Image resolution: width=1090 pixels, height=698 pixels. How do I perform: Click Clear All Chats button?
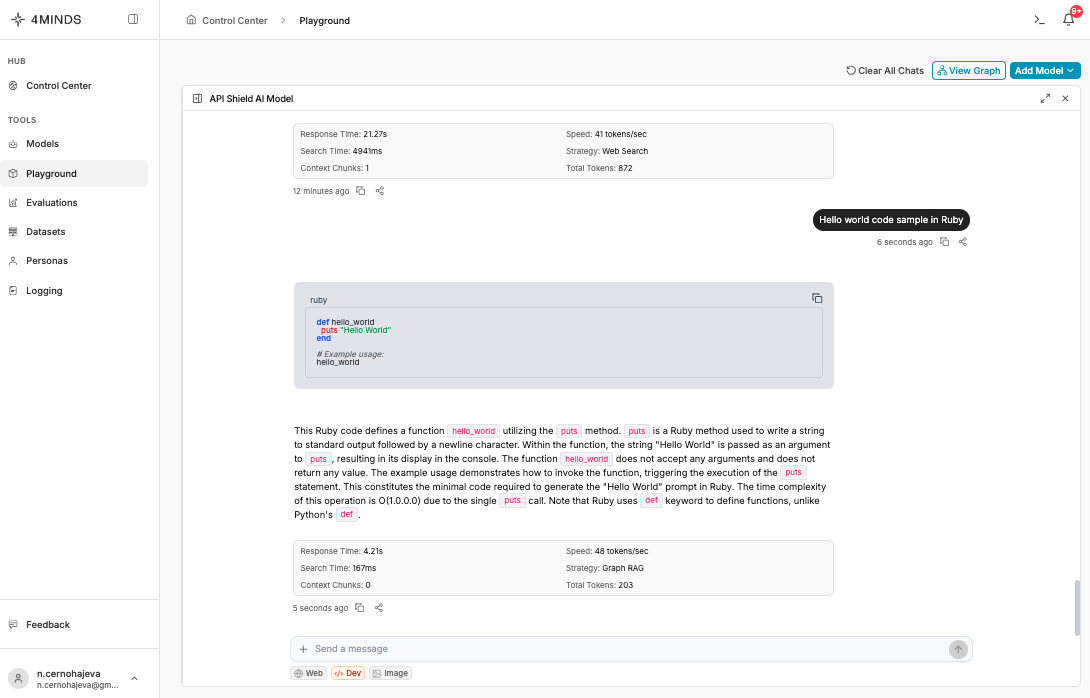(884, 70)
